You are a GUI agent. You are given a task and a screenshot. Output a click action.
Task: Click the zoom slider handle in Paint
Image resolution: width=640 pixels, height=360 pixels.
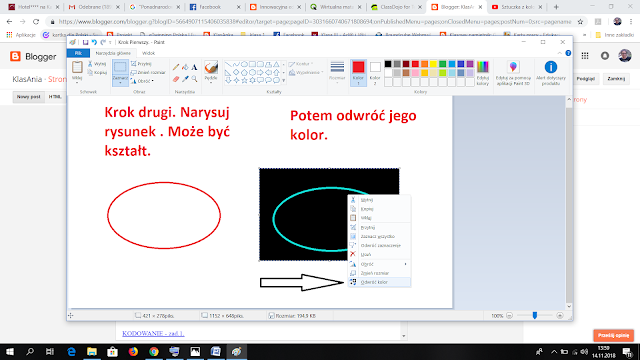tap(535, 316)
